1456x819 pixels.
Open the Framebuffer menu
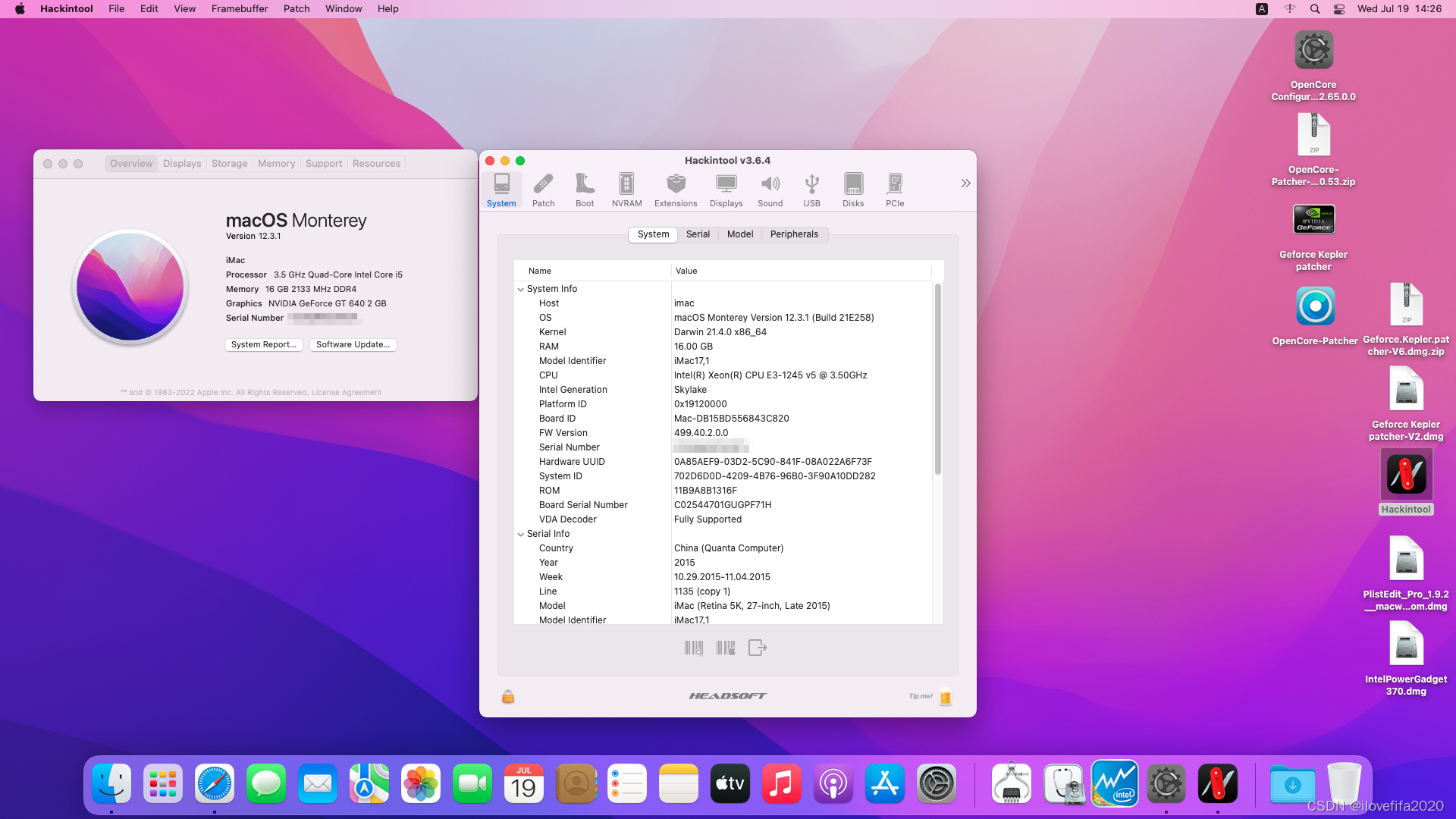tap(239, 9)
